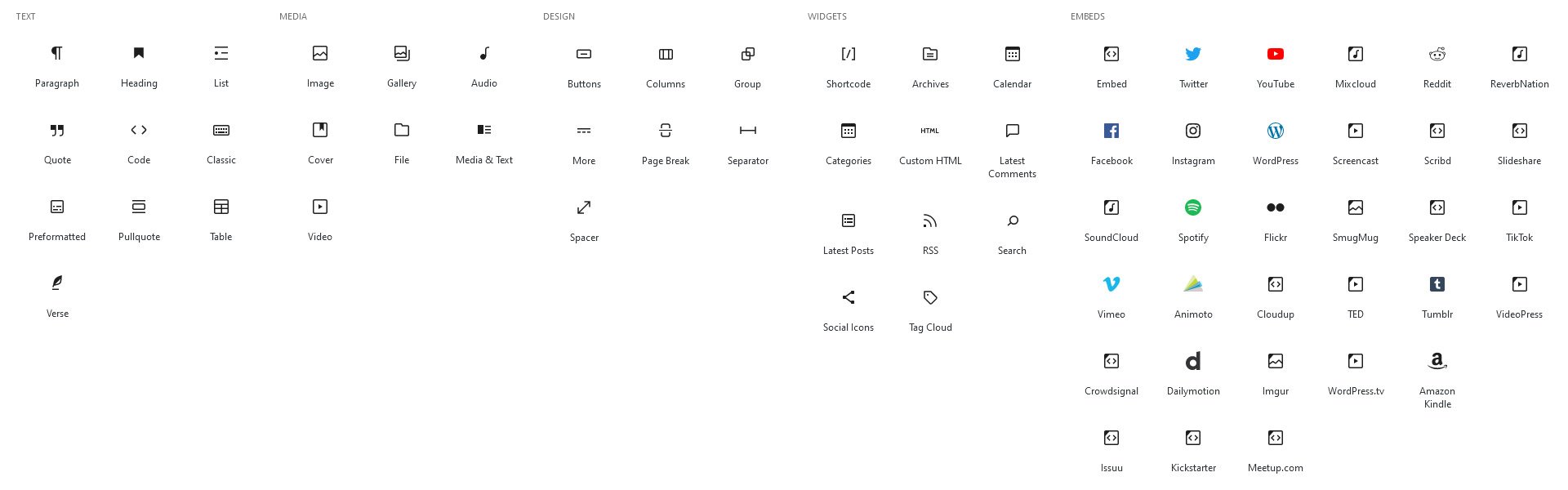The height and width of the screenshot is (490, 1568).
Task: Add a File block
Action: coord(402,143)
